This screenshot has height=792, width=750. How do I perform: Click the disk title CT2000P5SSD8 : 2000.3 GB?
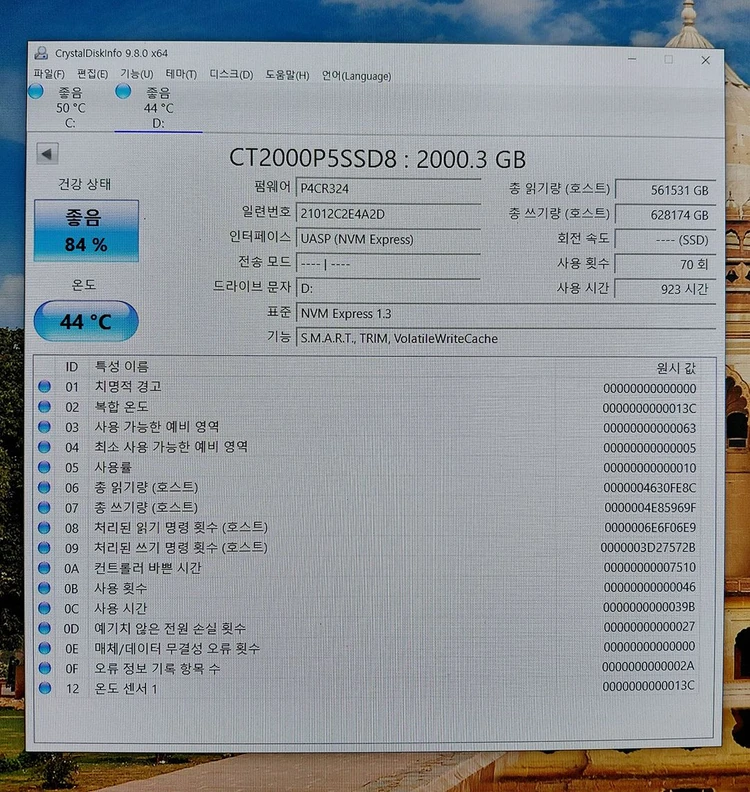tap(377, 159)
